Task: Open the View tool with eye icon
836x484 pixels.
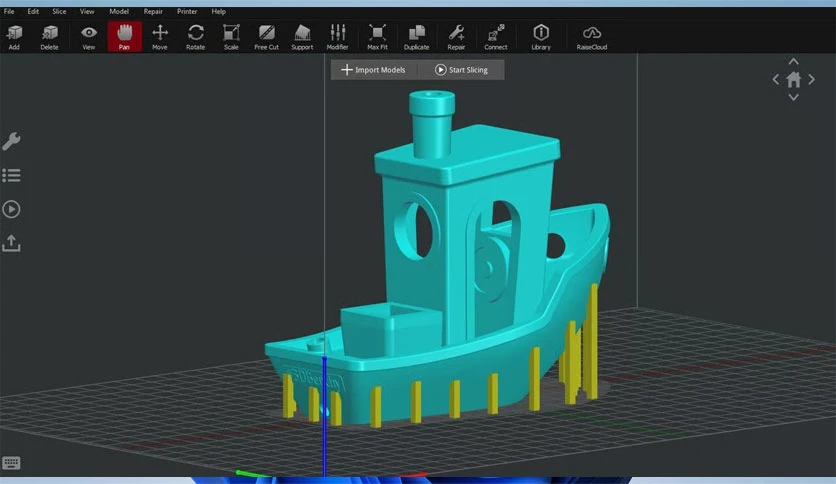Action: pyautogui.click(x=89, y=37)
